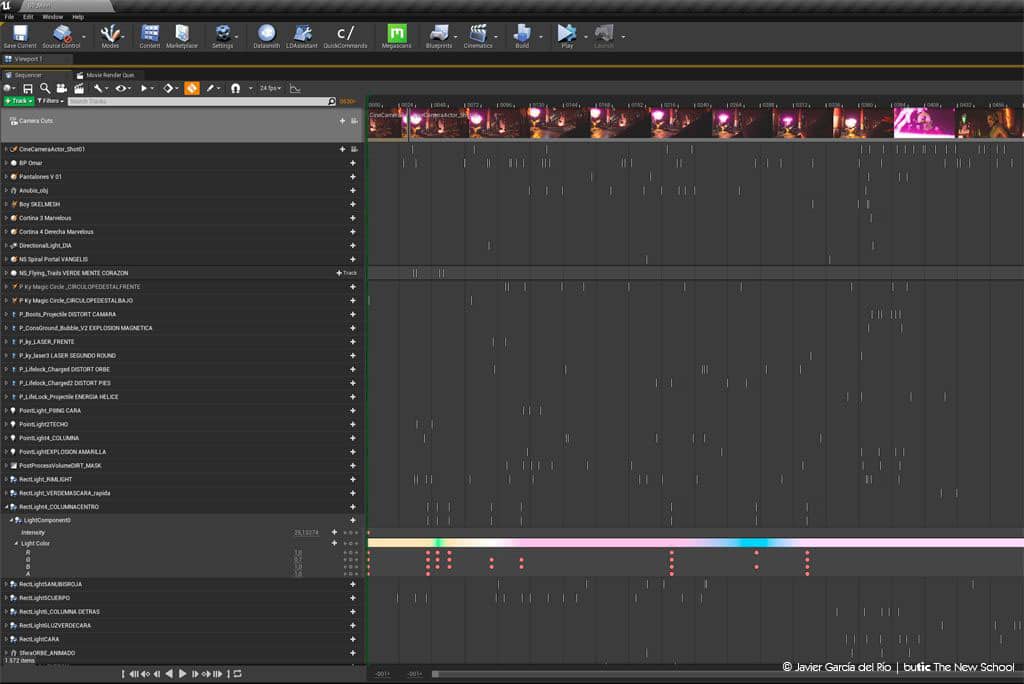Click the Blueprints toolbar icon
Screen dimensions: 1024x684
[439, 35]
